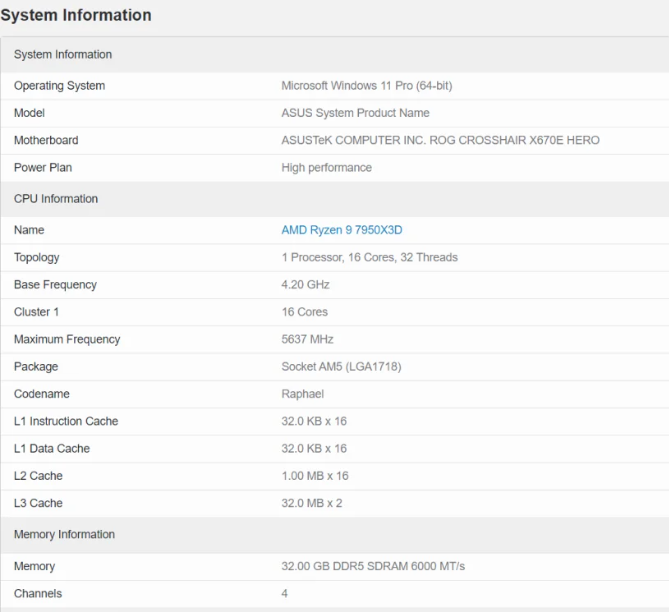The image size is (669, 612).
Task: Select the Socket AM5 (LGA1718) package value
Action: [x=341, y=367]
